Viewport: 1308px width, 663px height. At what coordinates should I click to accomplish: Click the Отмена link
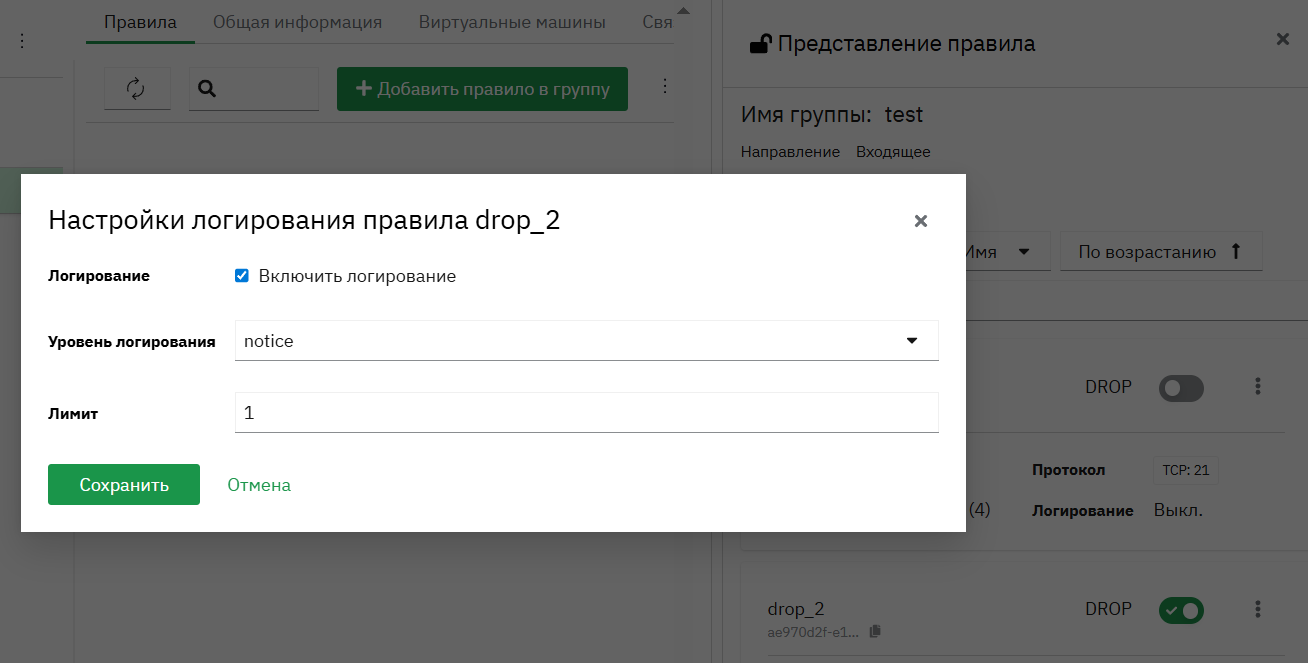point(259,485)
